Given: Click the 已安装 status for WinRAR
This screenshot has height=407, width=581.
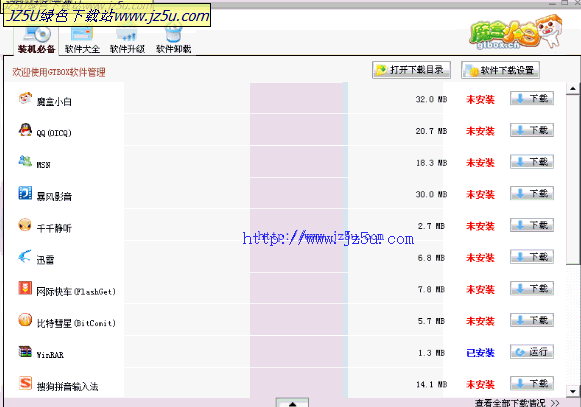Looking at the screenshot, I should pos(480,353).
